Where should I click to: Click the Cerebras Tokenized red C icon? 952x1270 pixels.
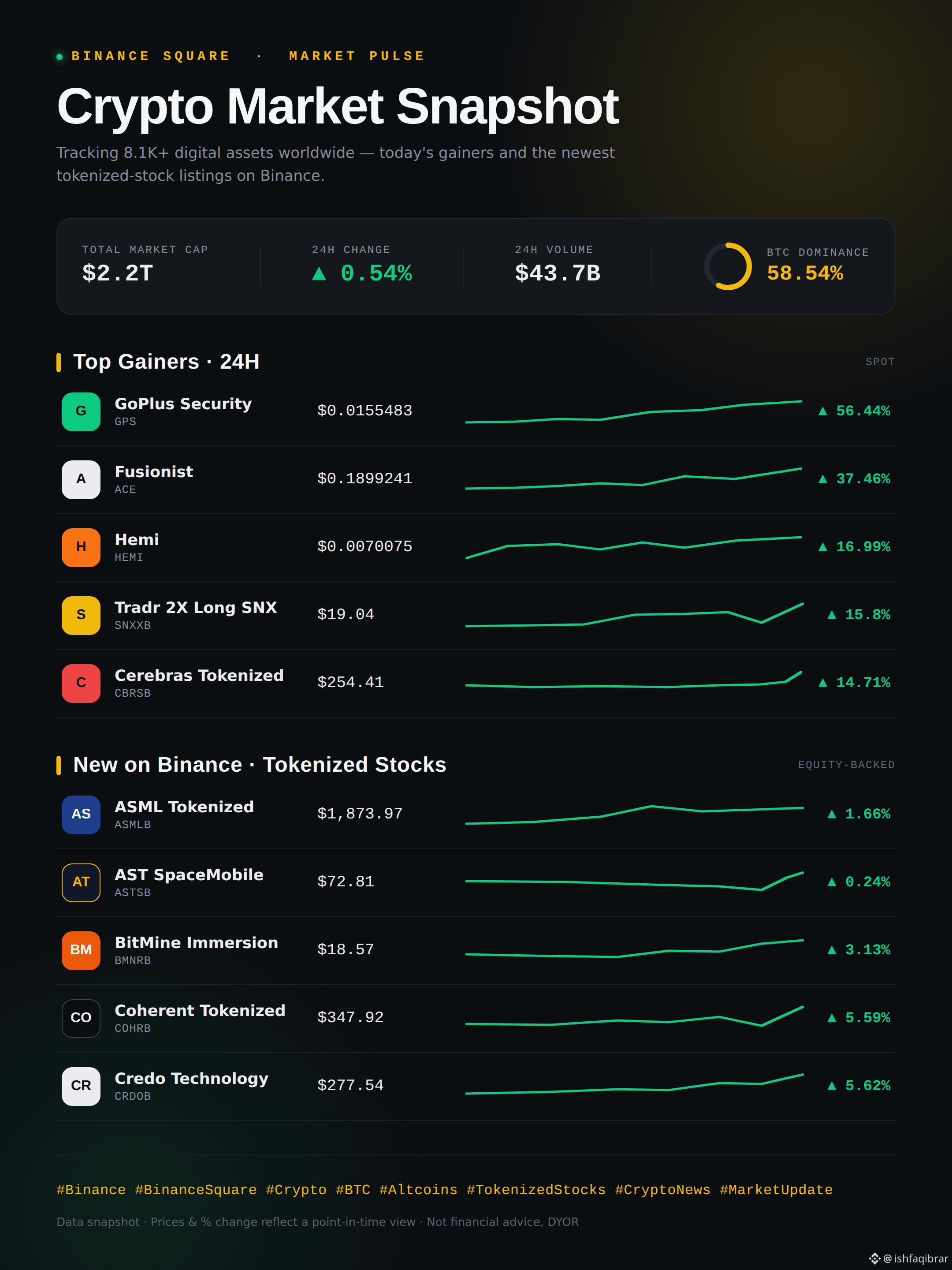tap(81, 683)
